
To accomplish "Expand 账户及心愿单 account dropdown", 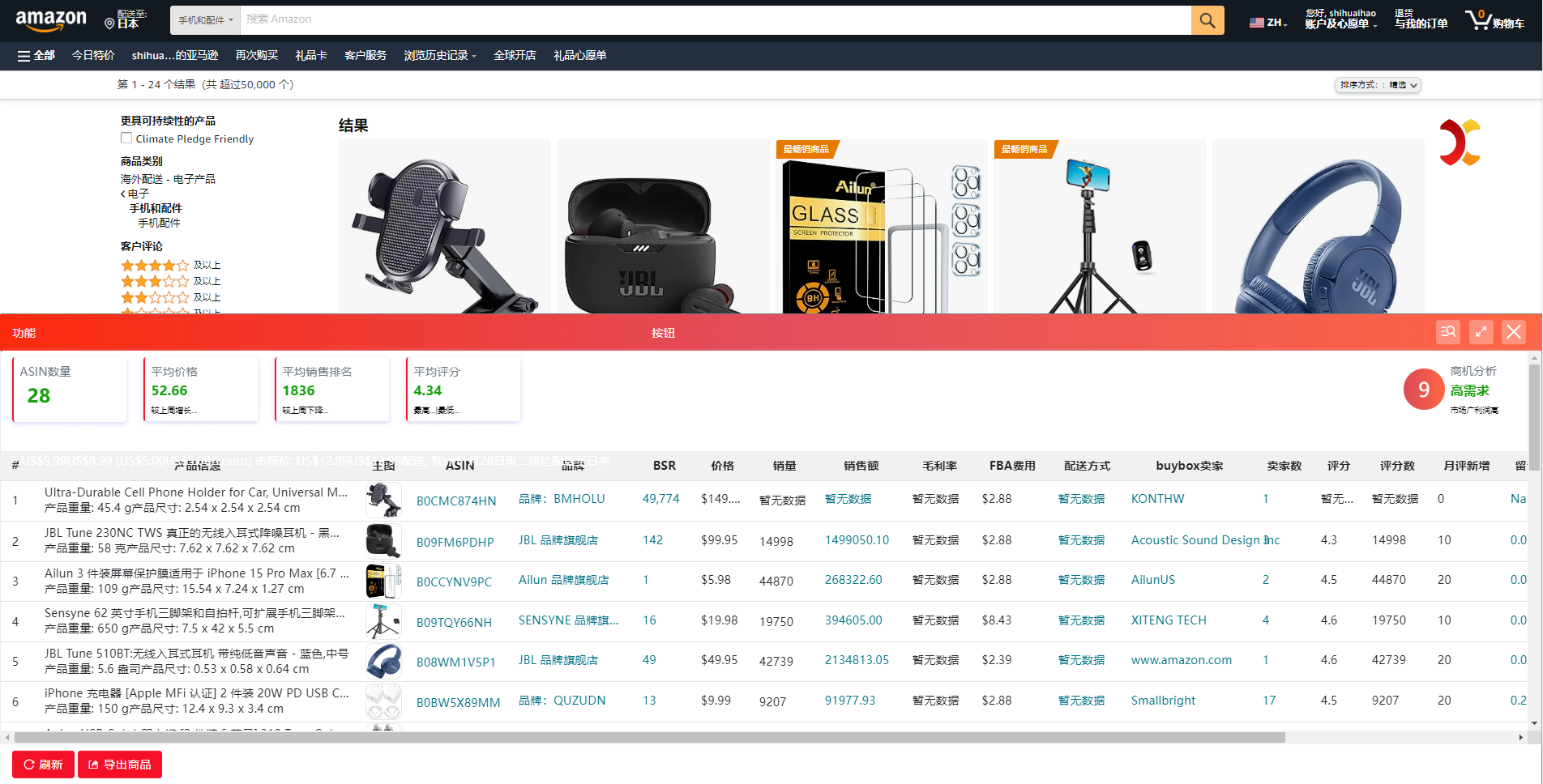I will click(1340, 19).
